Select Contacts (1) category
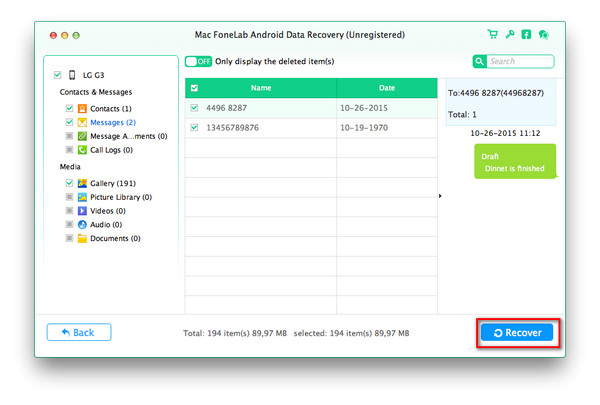Screen dimensions: 600x405 [111, 109]
